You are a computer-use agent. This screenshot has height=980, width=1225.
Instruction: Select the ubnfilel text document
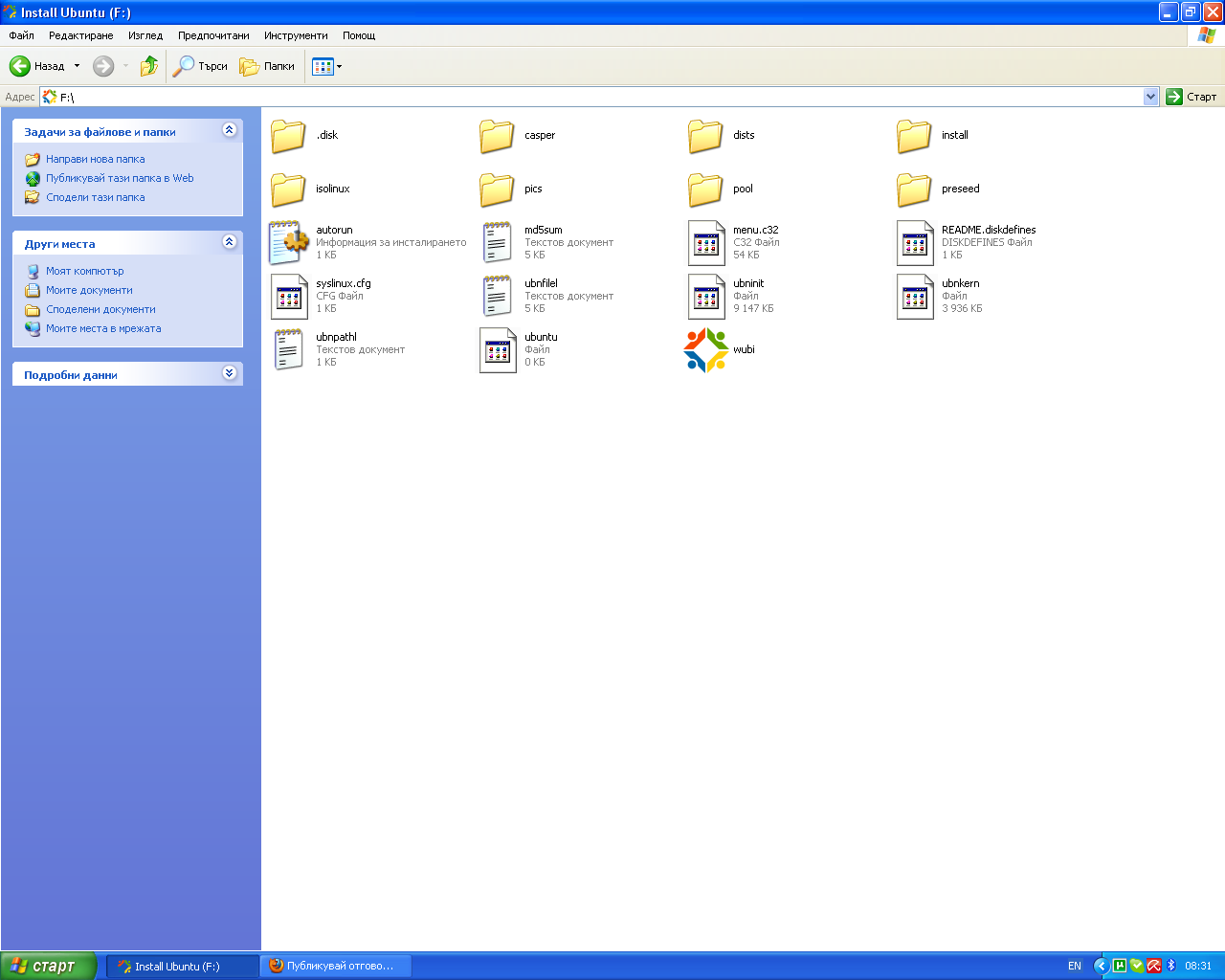coord(546,297)
